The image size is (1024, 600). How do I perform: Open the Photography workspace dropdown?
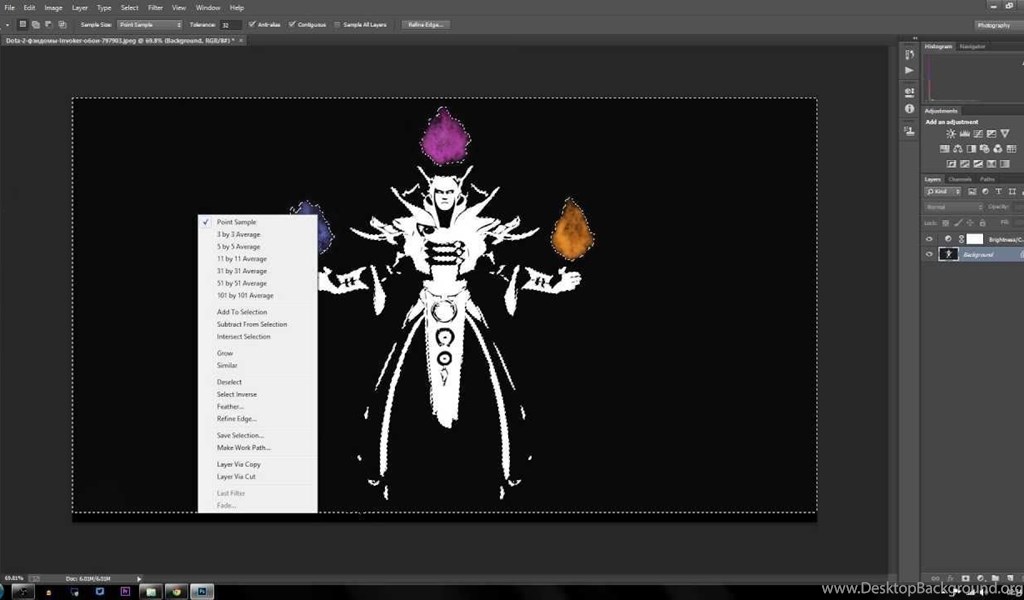999,25
